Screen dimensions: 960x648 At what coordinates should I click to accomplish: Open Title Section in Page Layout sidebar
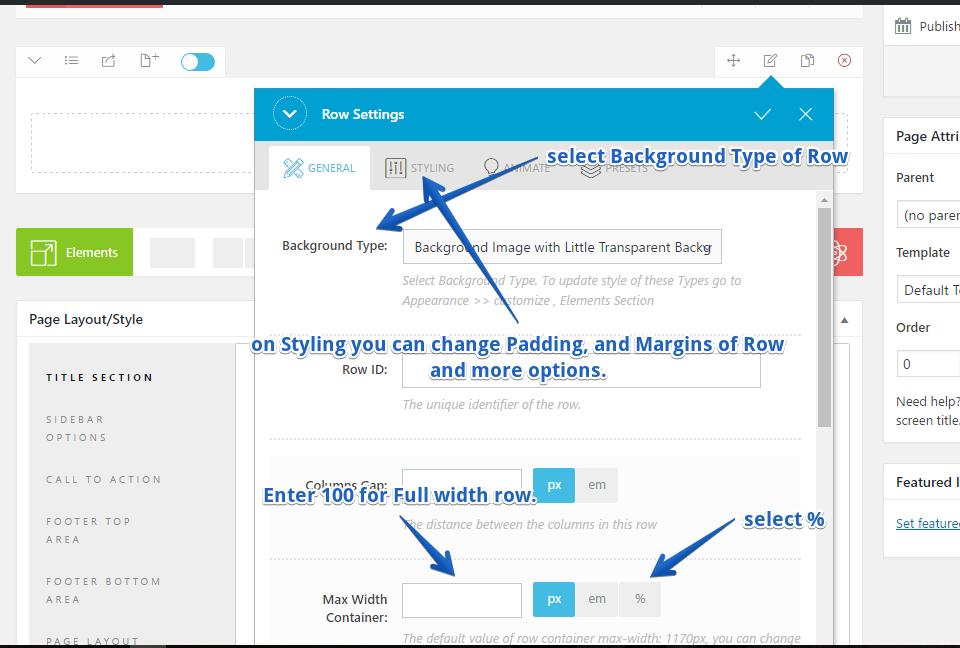click(99, 378)
